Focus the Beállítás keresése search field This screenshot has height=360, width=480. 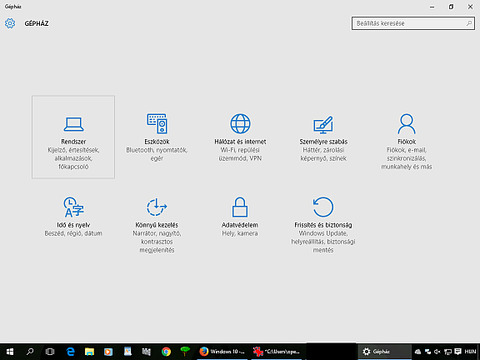pyautogui.click(x=413, y=23)
